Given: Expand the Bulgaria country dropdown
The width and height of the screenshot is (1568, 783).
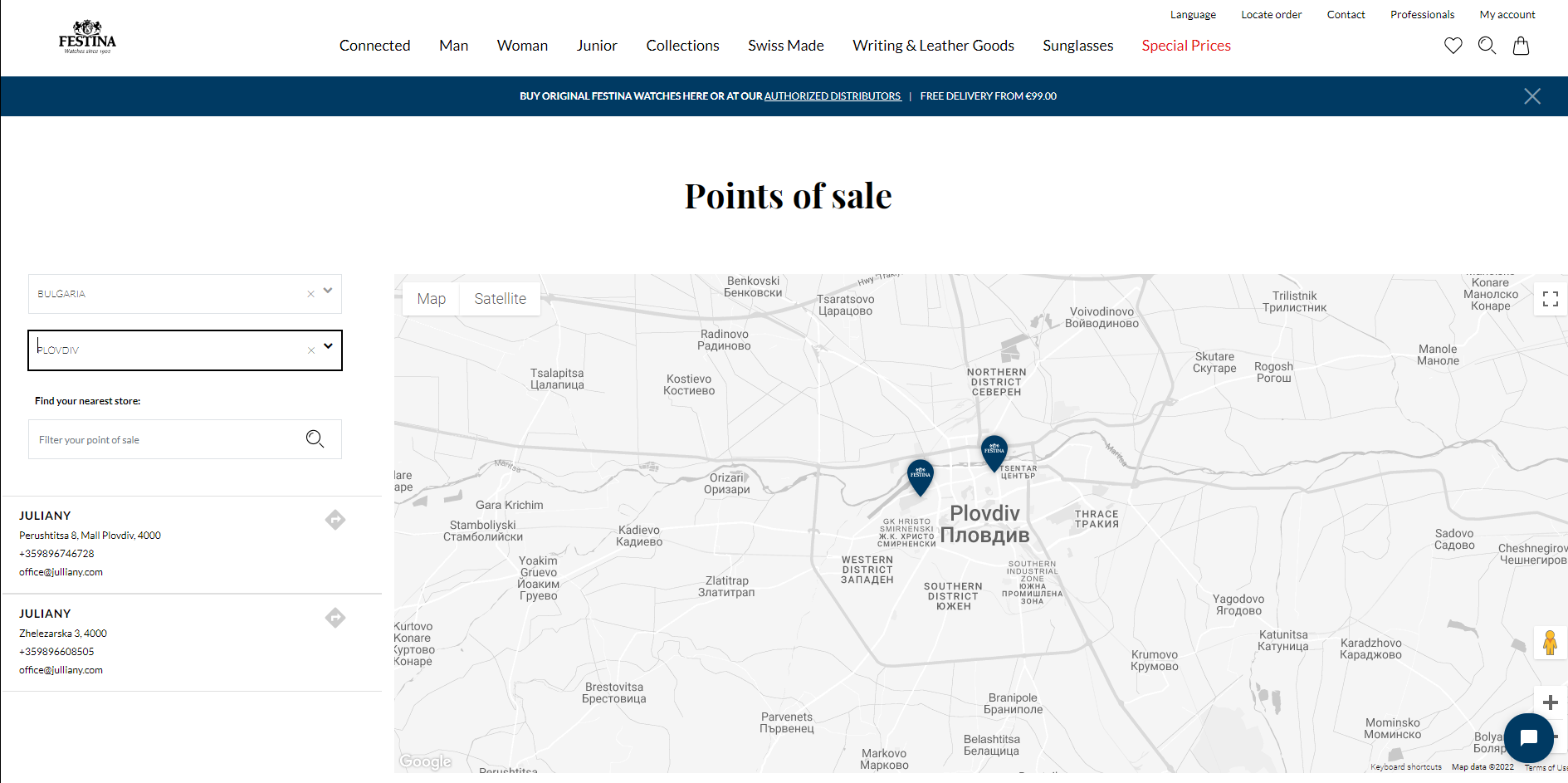Looking at the screenshot, I should [328, 291].
